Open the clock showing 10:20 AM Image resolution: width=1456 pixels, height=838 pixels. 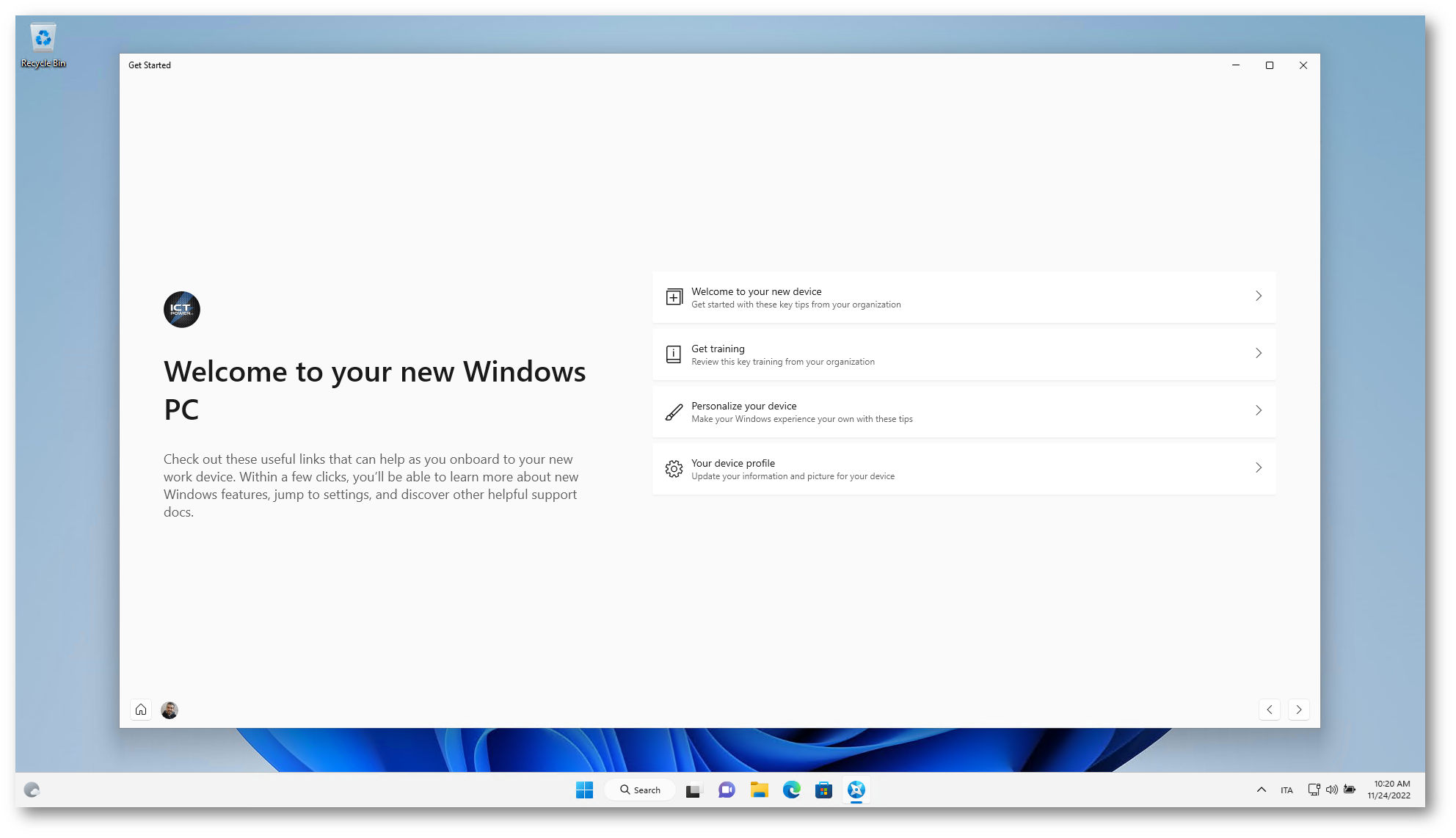tap(1389, 790)
